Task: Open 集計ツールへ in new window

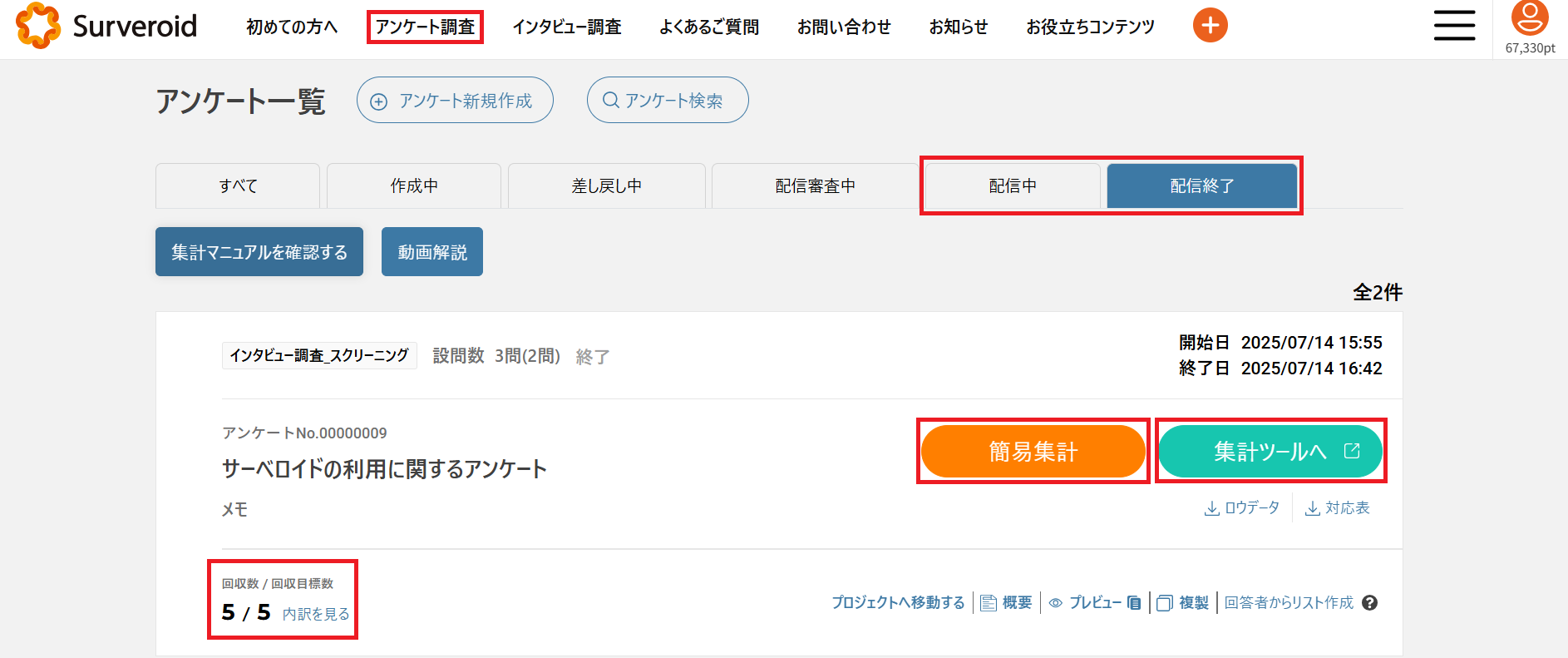Action: tap(1270, 452)
